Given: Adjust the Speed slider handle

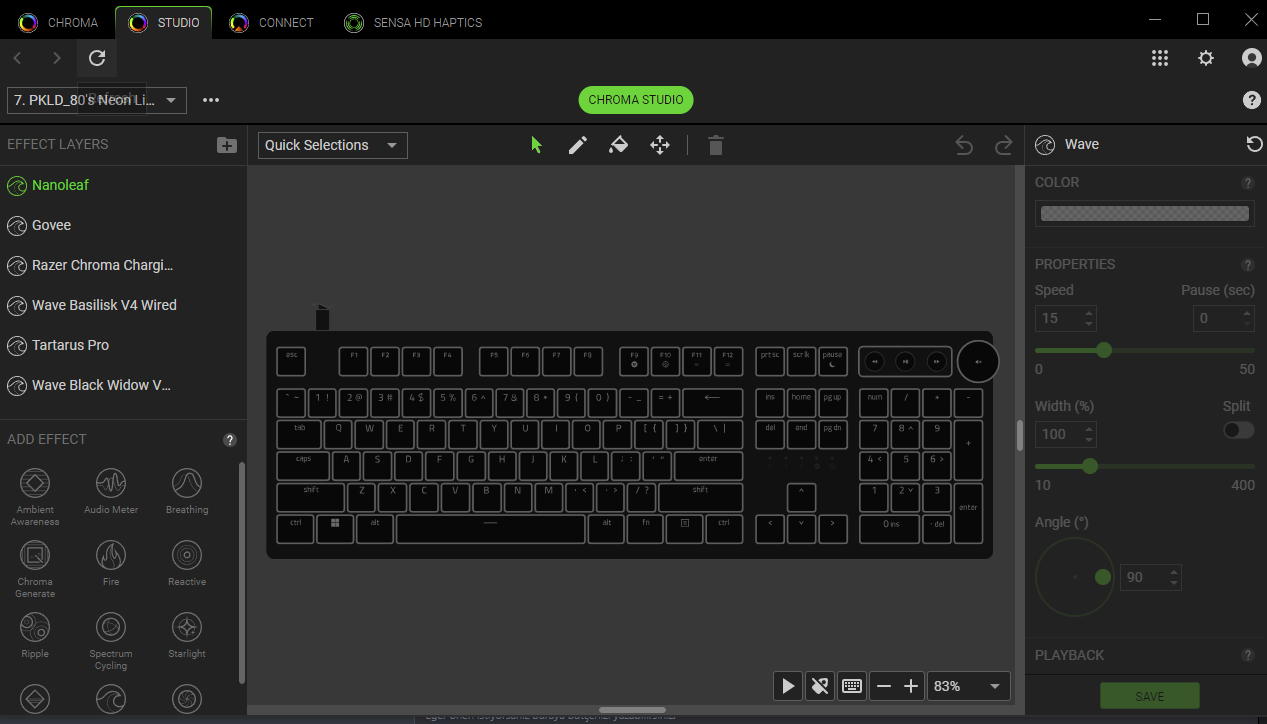Looking at the screenshot, I should [x=1104, y=350].
